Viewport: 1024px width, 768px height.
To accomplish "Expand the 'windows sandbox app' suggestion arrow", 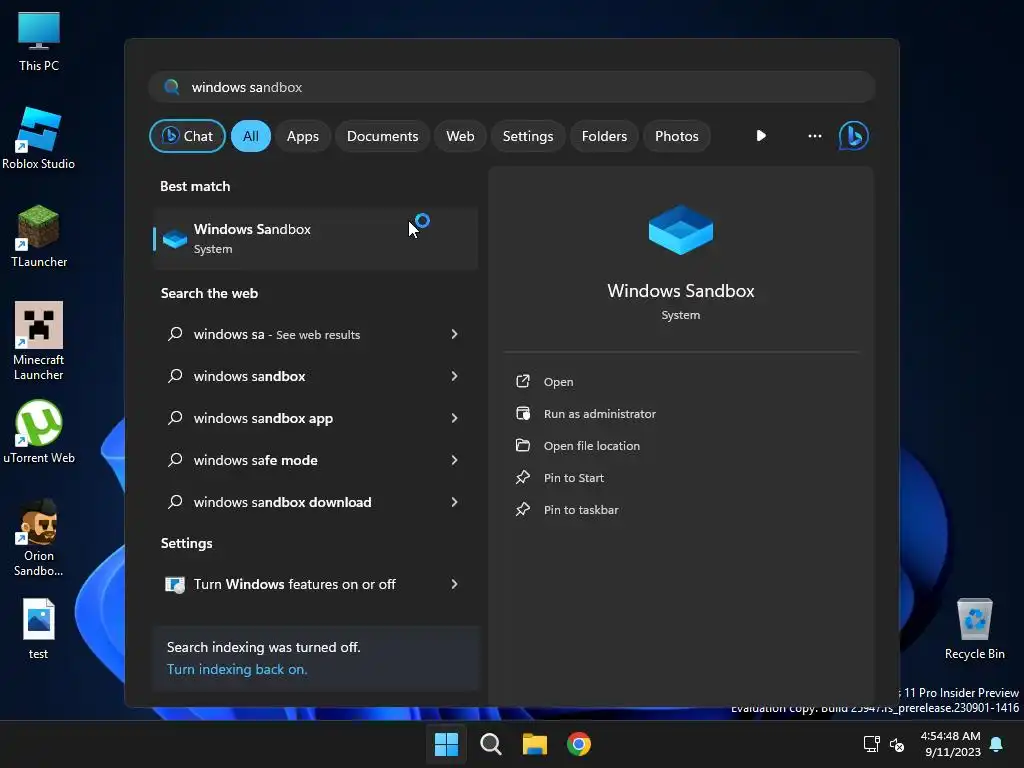I will (x=455, y=418).
